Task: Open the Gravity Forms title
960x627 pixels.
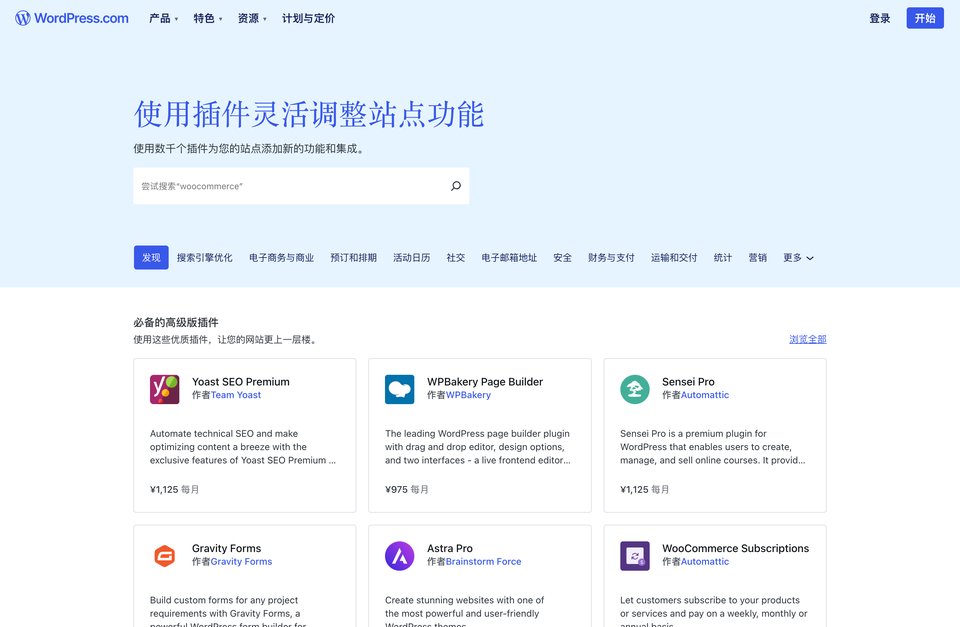Action: [227, 548]
